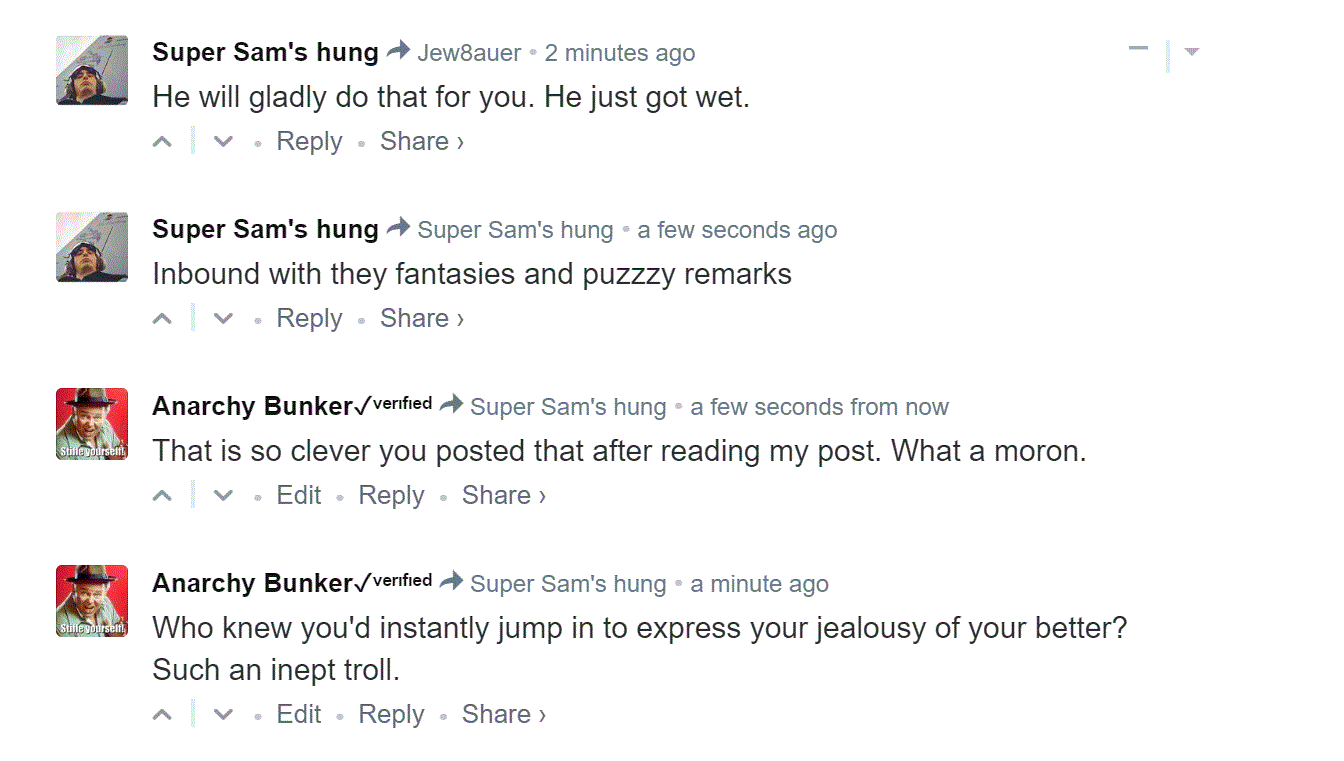Expand Share options under "Such an inept troll"
Image resolution: width=1344 pixels, height=761 pixels.
click(x=504, y=715)
